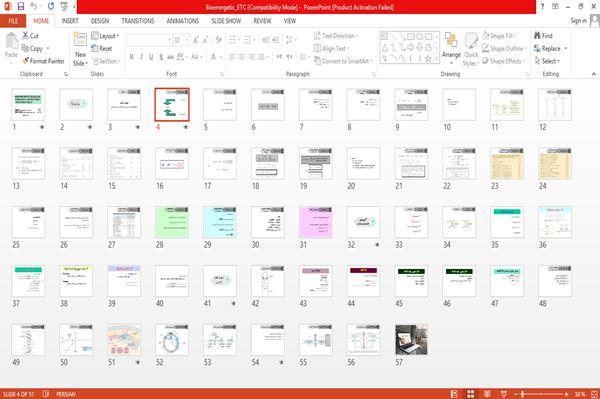This screenshot has width=600, height=399.
Task: Open Clipboard pane dialog launcher
Action: point(66,74)
